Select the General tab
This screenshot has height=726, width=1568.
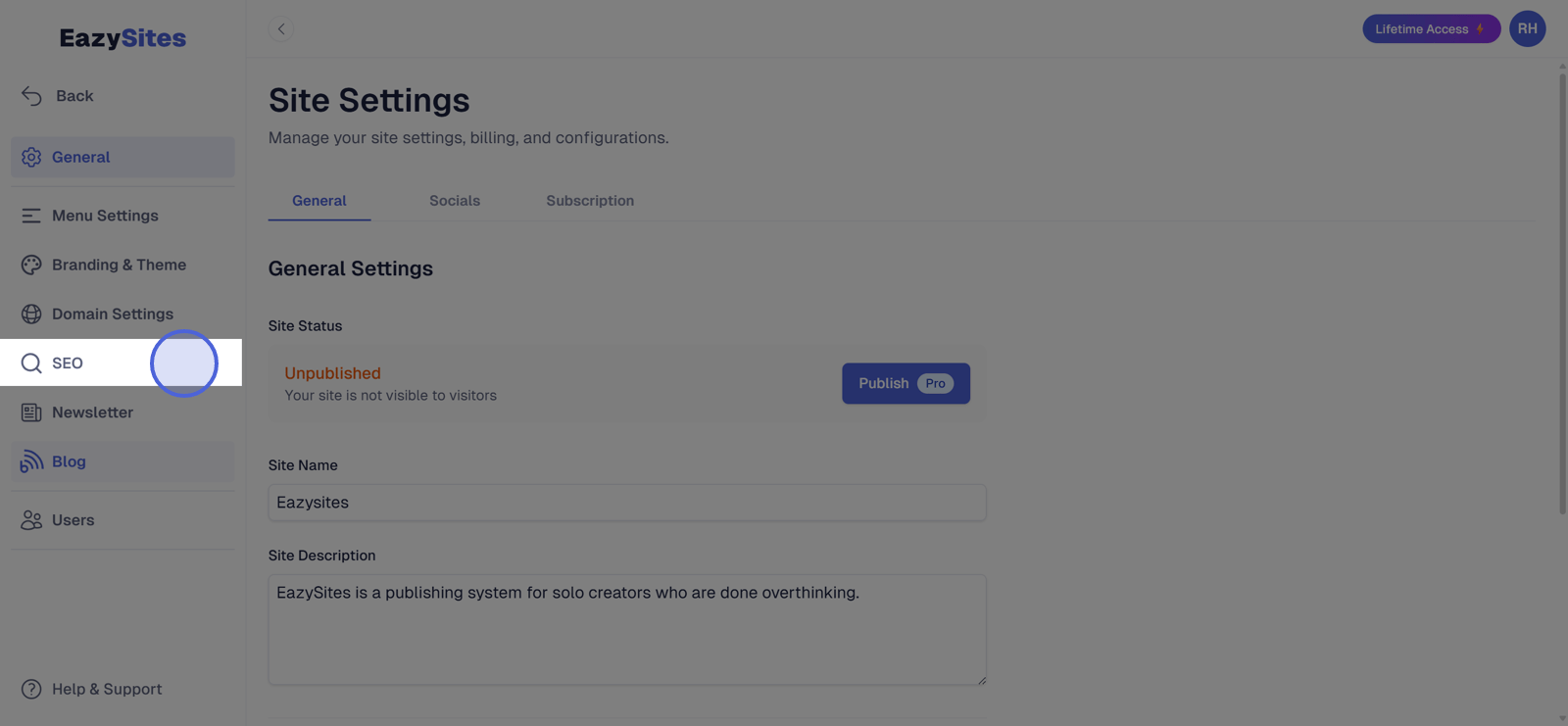(319, 201)
